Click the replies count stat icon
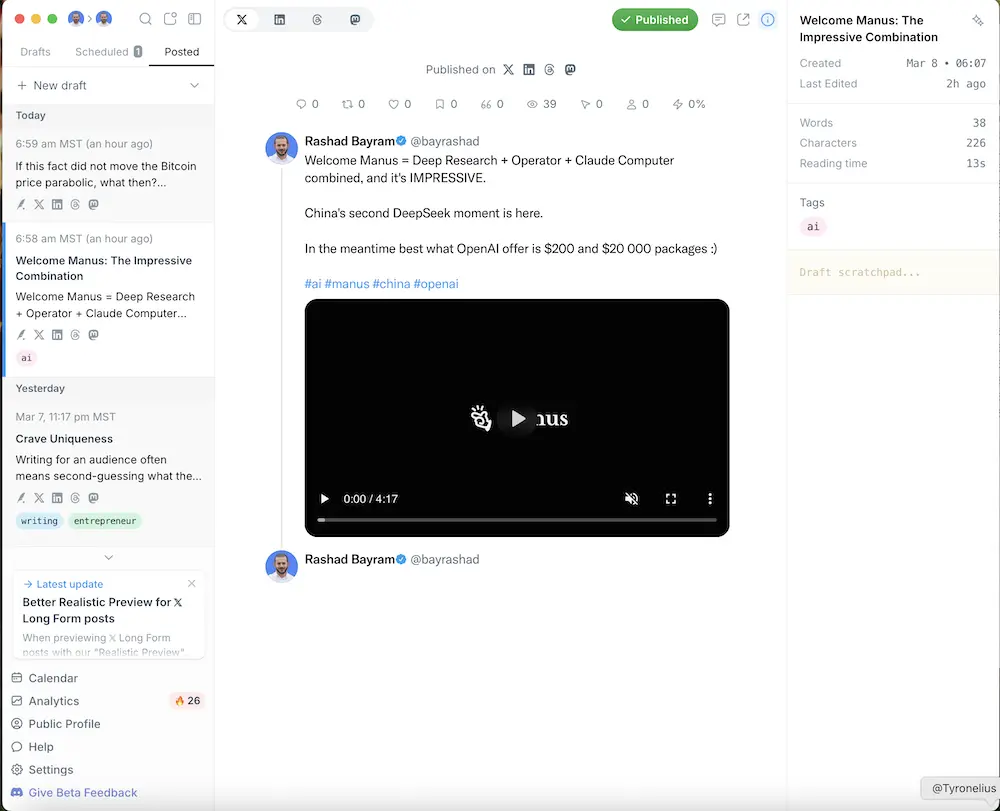 [x=301, y=104]
